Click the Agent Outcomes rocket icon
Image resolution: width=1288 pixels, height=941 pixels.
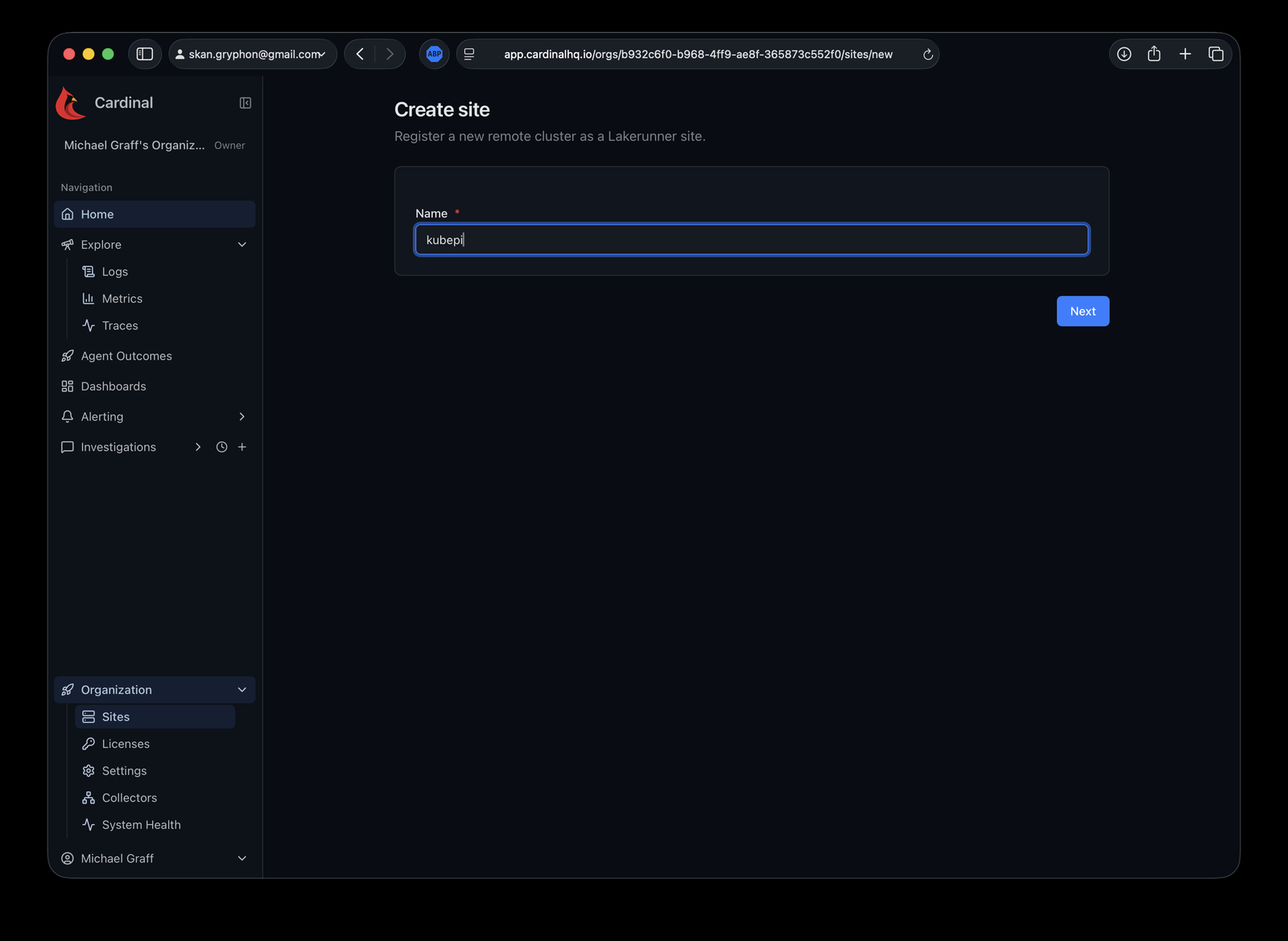[68, 356]
